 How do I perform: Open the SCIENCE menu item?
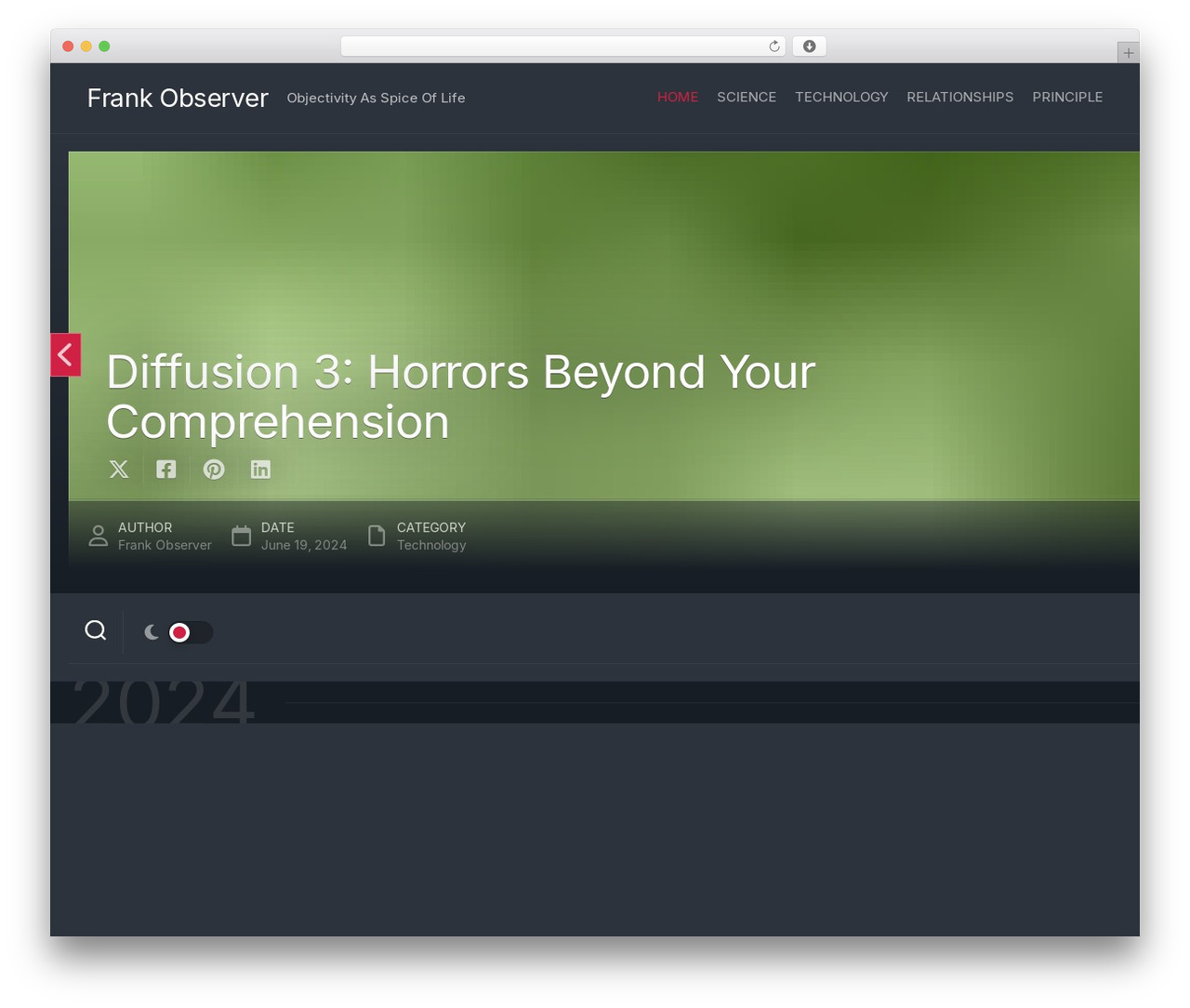tap(747, 97)
